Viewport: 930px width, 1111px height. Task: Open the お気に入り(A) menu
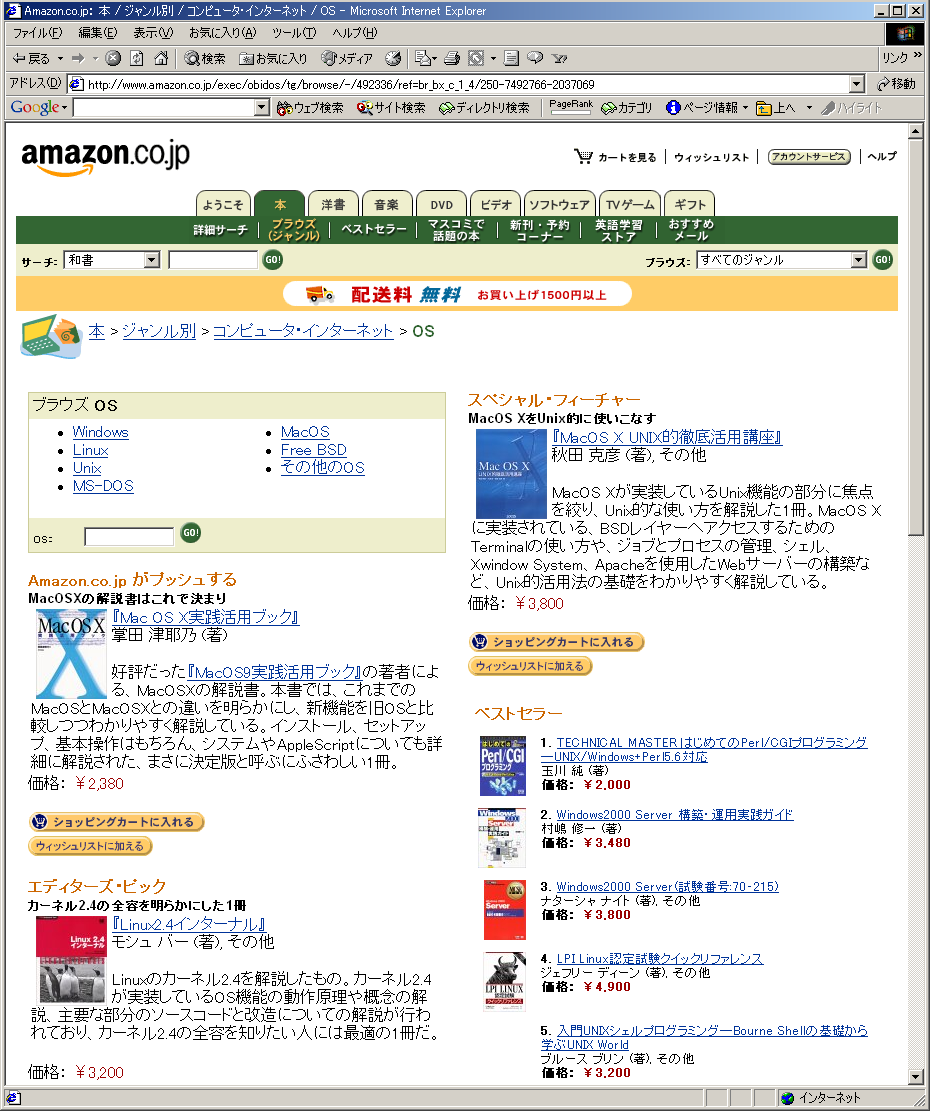222,33
